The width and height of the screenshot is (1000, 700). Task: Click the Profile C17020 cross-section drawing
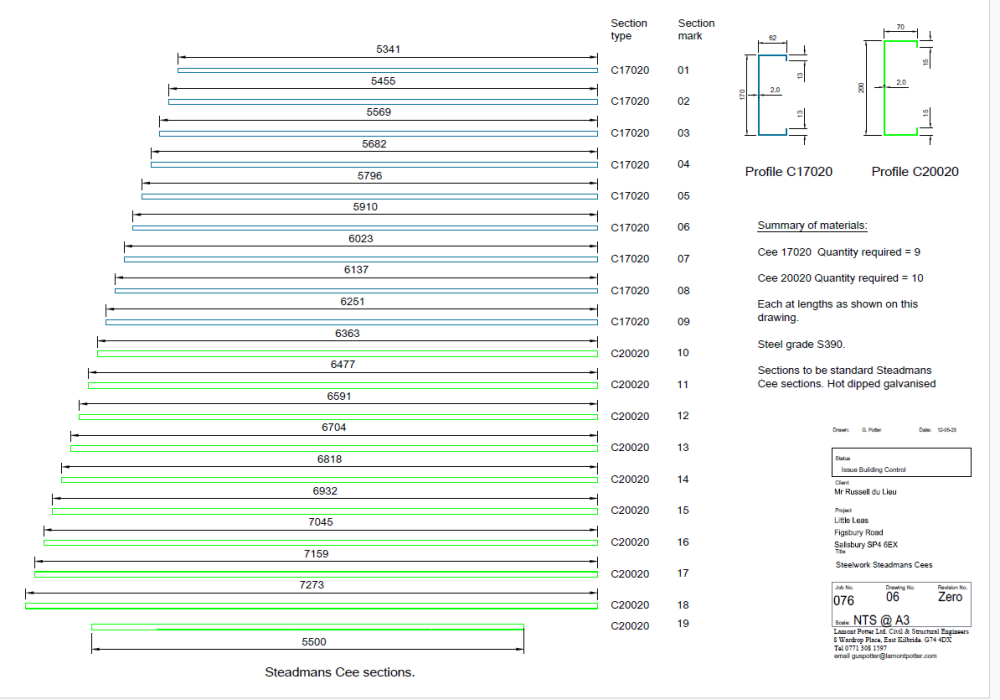(x=772, y=95)
